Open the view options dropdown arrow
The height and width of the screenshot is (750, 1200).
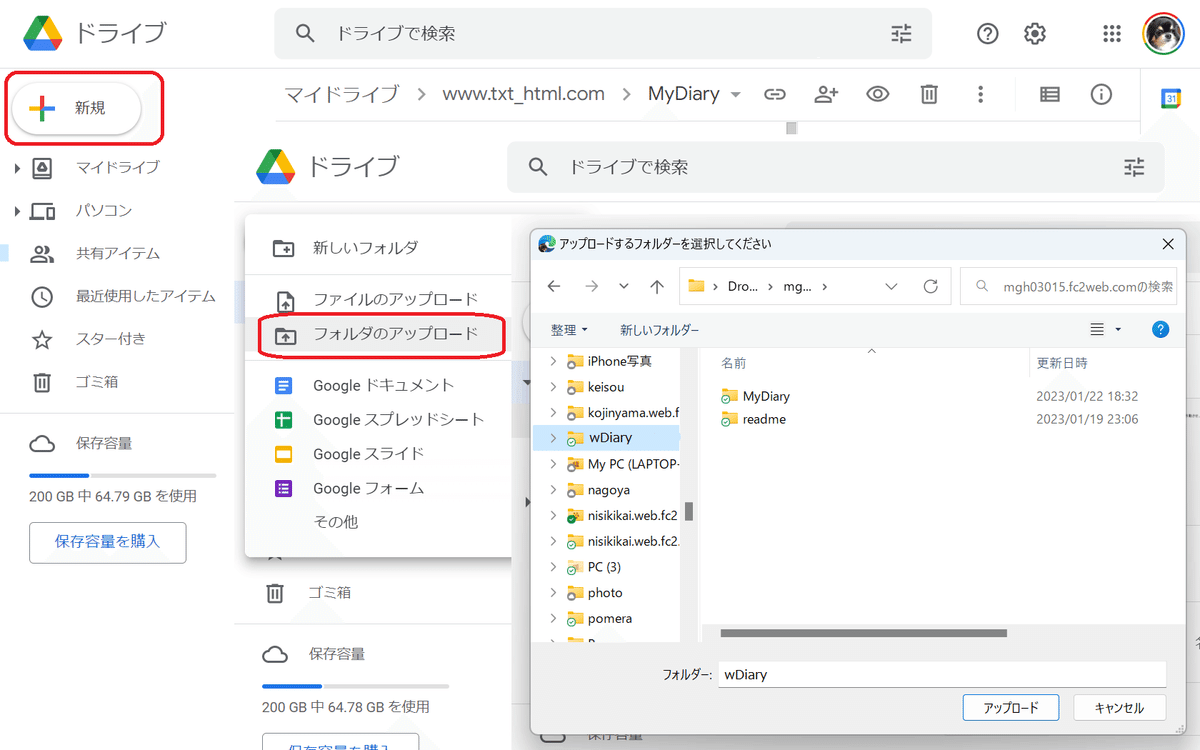(x=1118, y=329)
